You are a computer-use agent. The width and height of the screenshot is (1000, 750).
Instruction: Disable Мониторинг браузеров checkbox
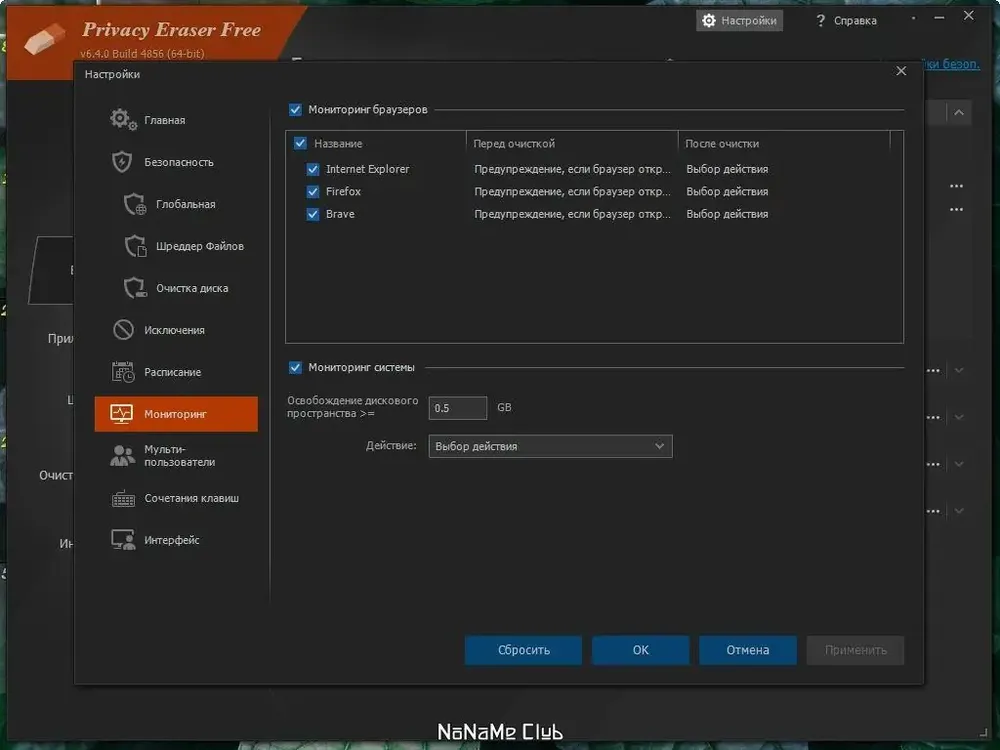click(x=295, y=110)
